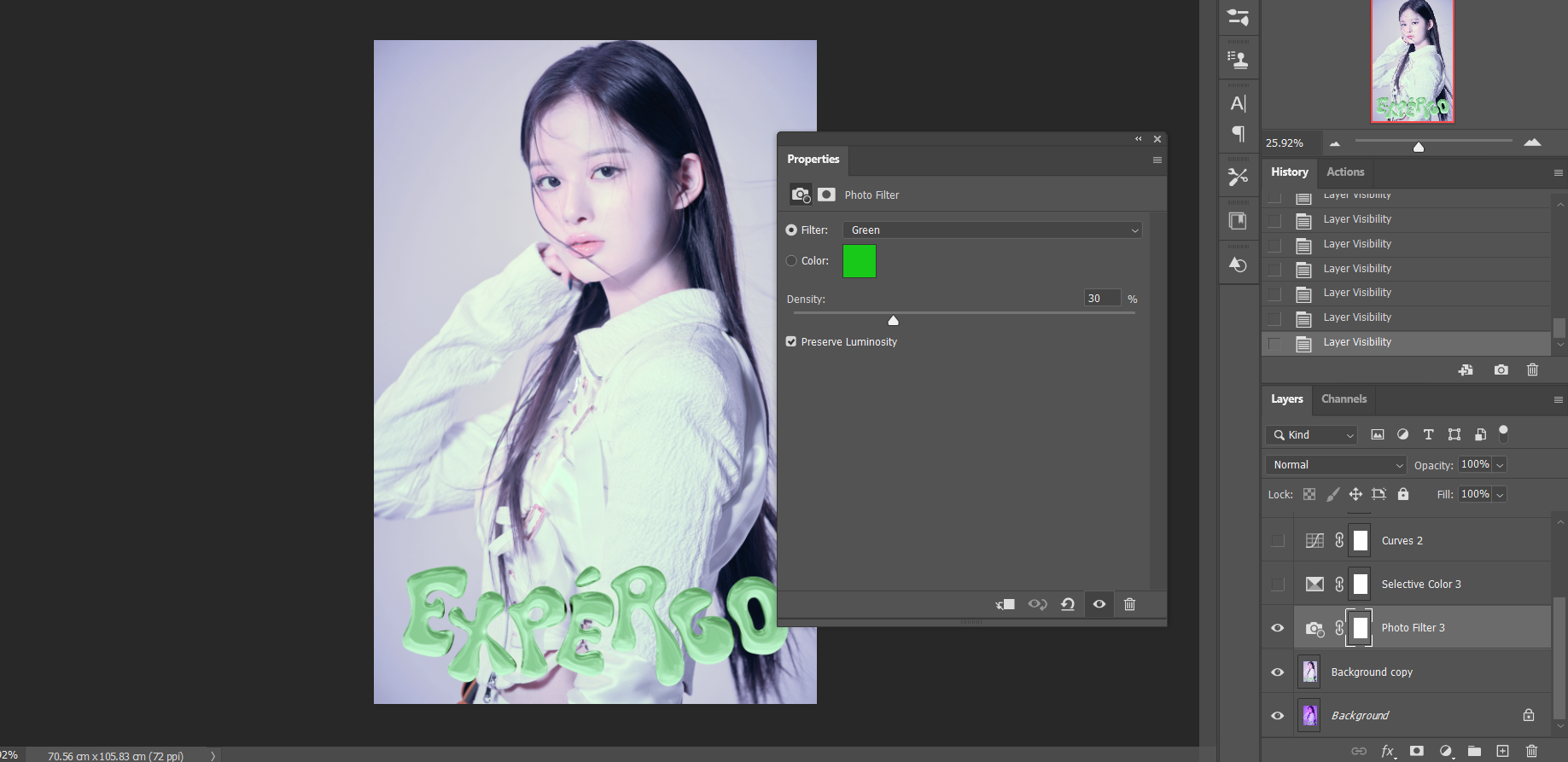The height and width of the screenshot is (762, 1568).
Task: Open the Brush Settings panel icon
Action: click(x=1238, y=17)
